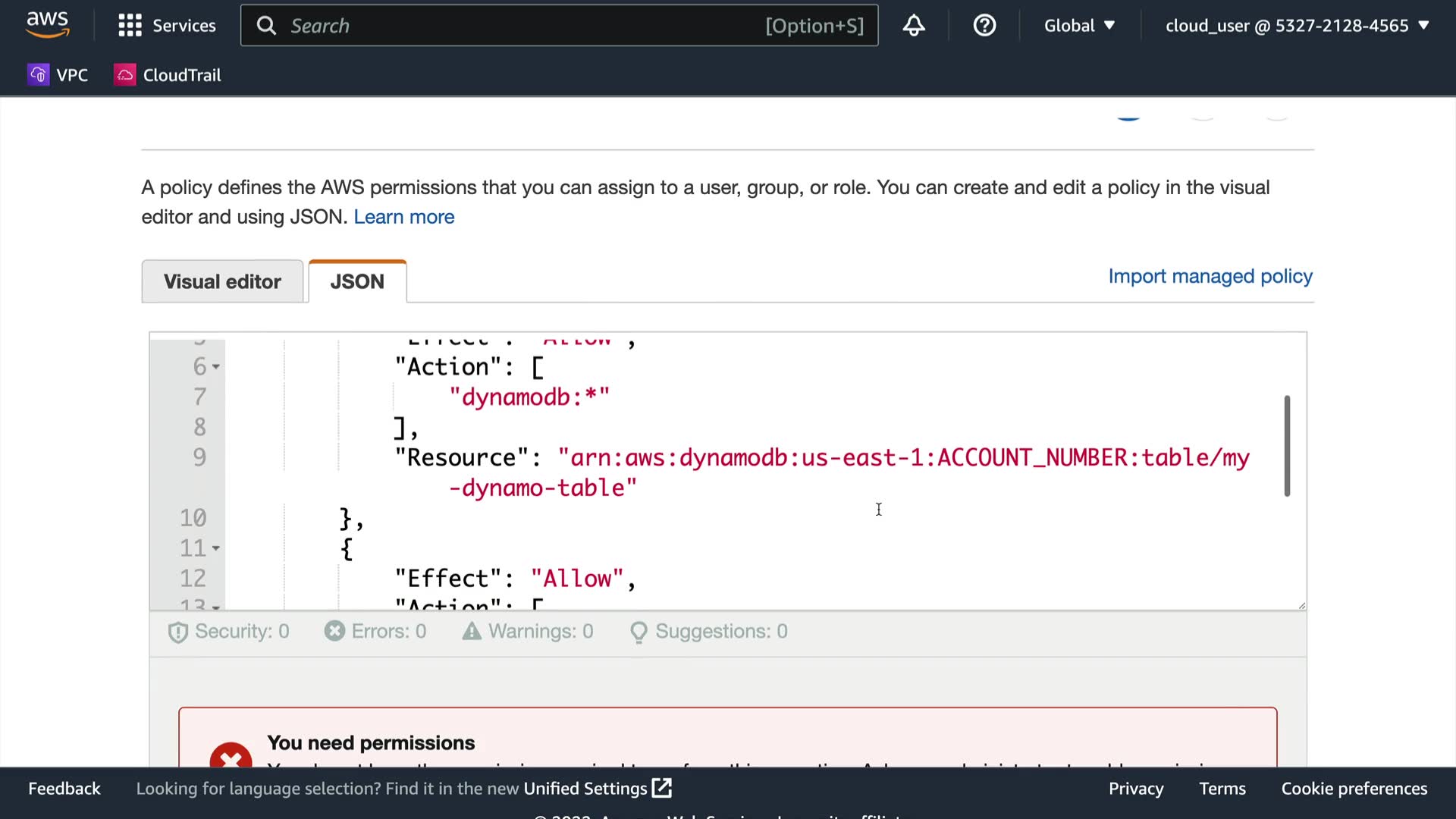1456x819 pixels.
Task: Open the help question mark icon
Action: tap(984, 26)
